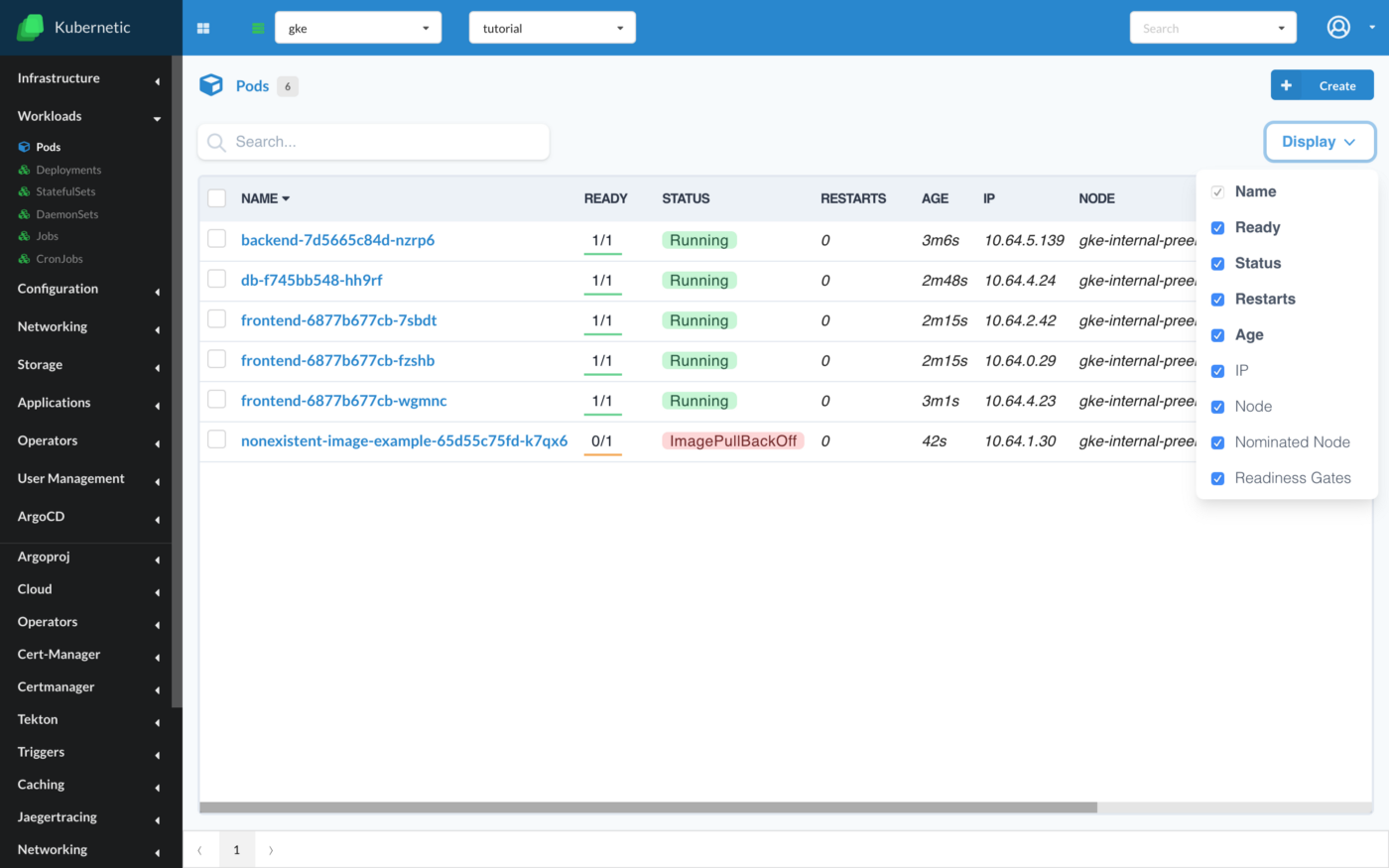Uncheck the Nominated Node column option
Screen dimensions: 1389x868
click(1217, 442)
